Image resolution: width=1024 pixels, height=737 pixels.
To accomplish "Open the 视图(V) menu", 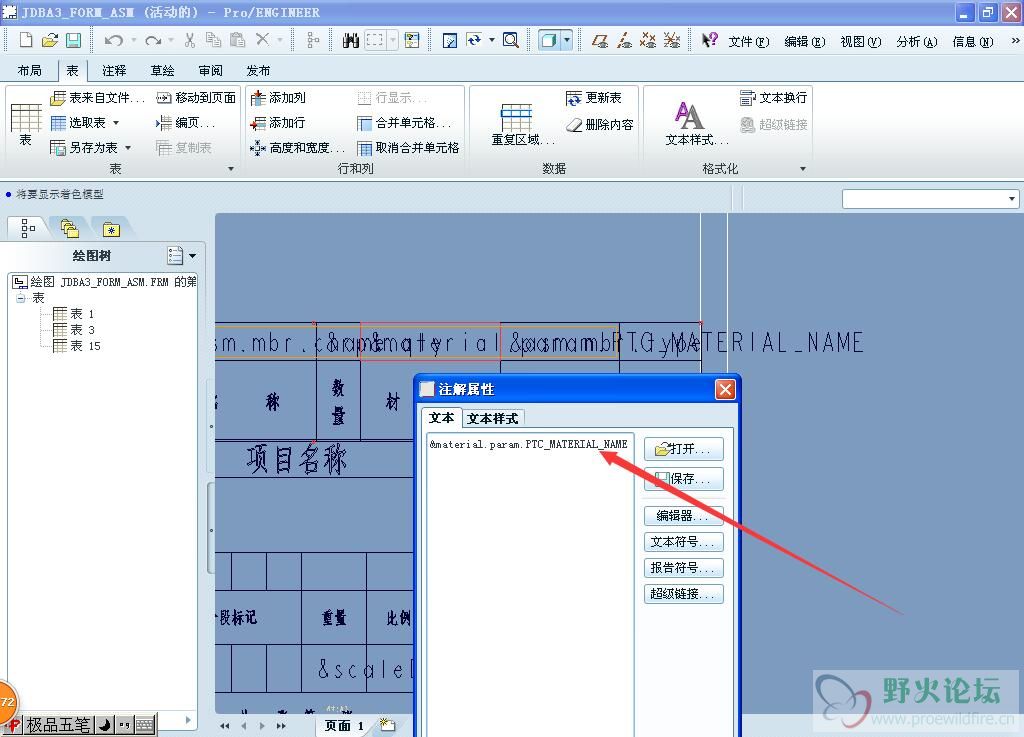I will (861, 42).
